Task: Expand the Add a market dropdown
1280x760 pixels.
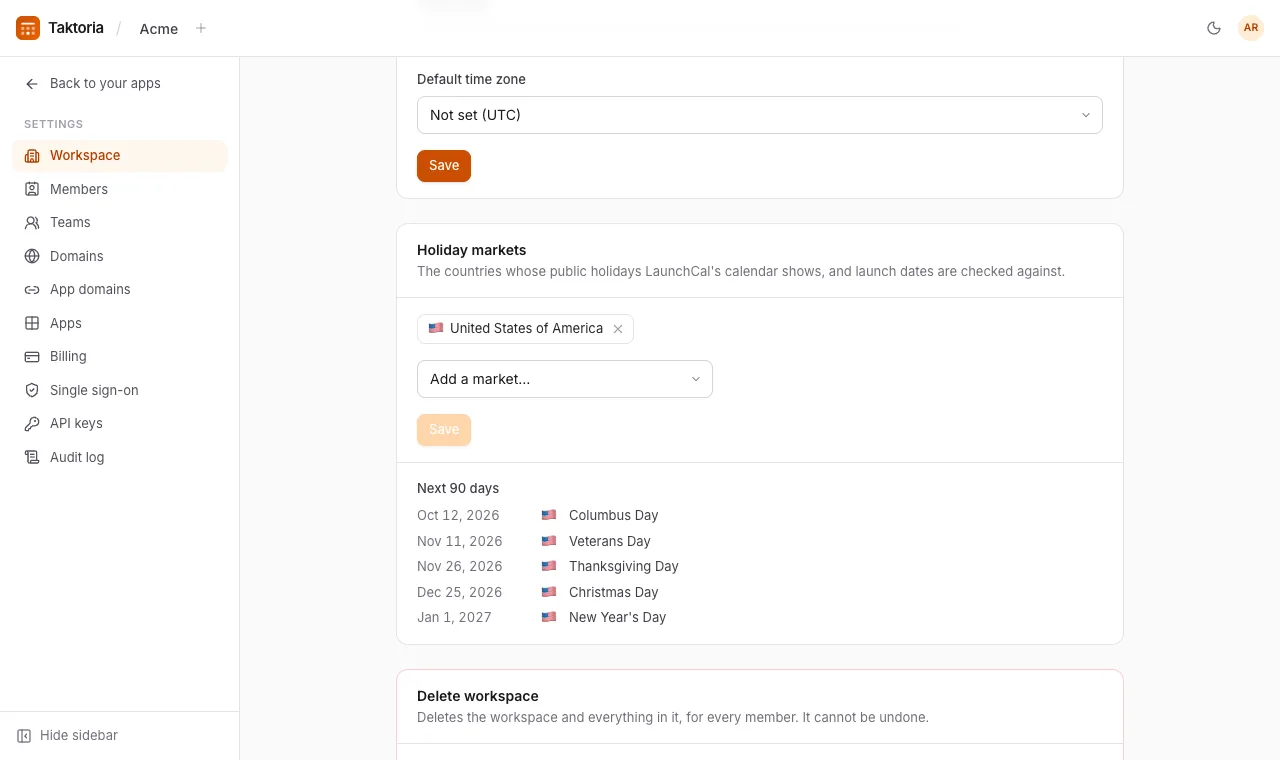Action: (x=565, y=379)
